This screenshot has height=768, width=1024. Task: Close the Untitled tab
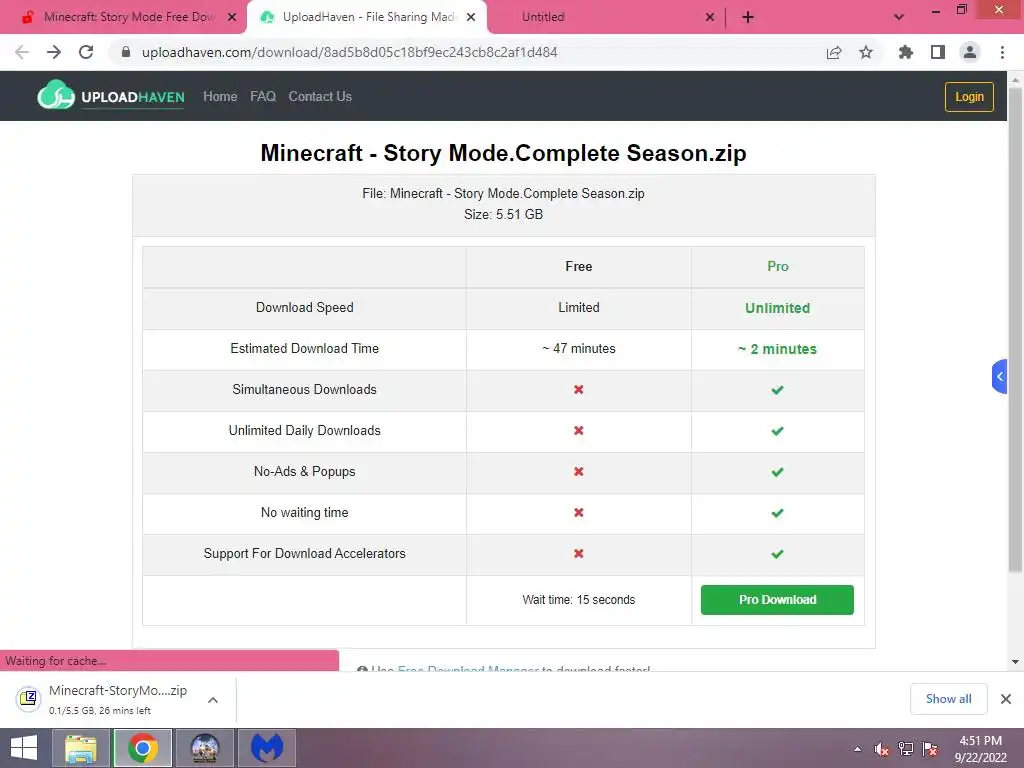[x=710, y=17]
